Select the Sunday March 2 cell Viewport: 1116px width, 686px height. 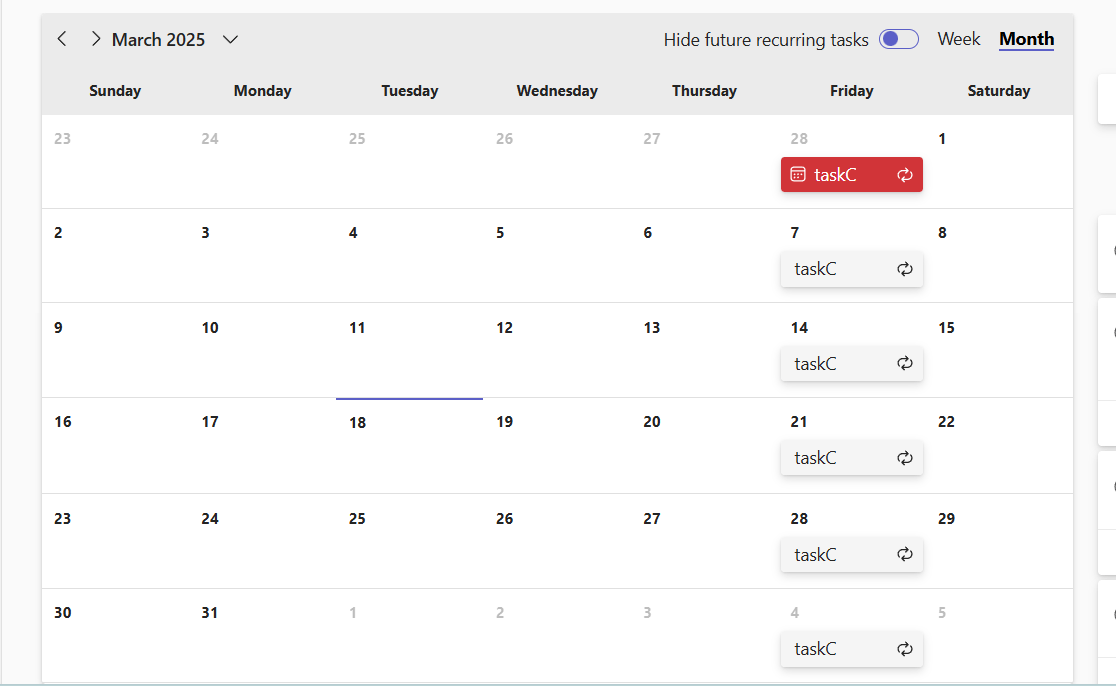pos(115,255)
